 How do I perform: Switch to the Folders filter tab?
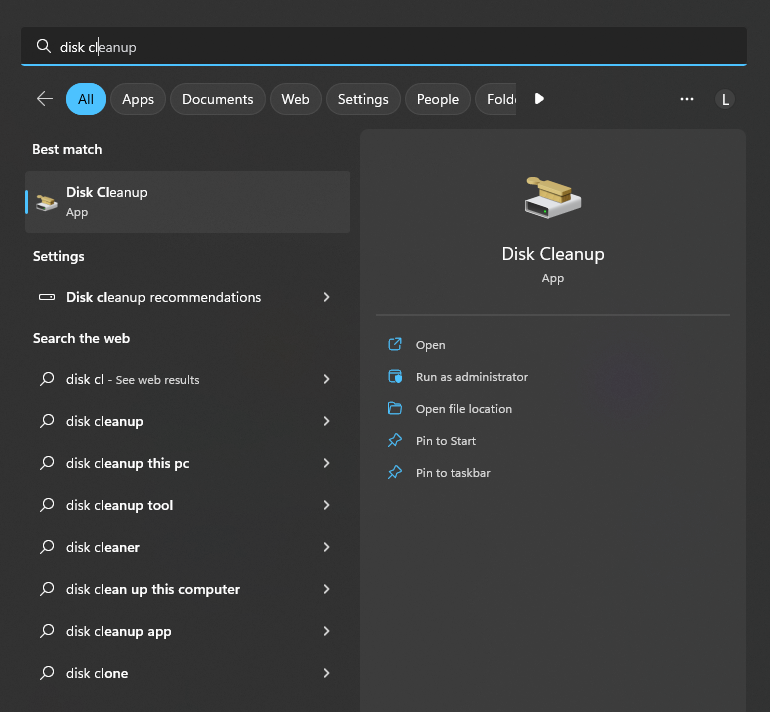click(x=496, y=99)
